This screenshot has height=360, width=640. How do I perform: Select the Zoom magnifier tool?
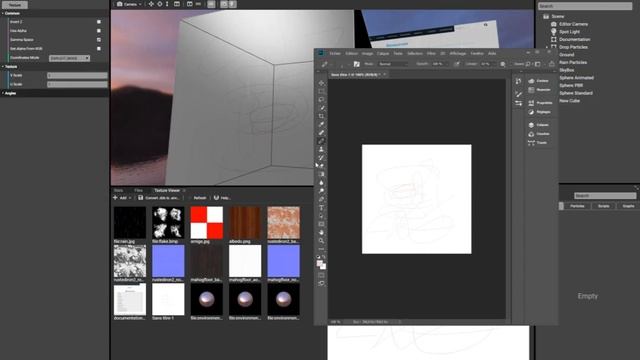322,240
